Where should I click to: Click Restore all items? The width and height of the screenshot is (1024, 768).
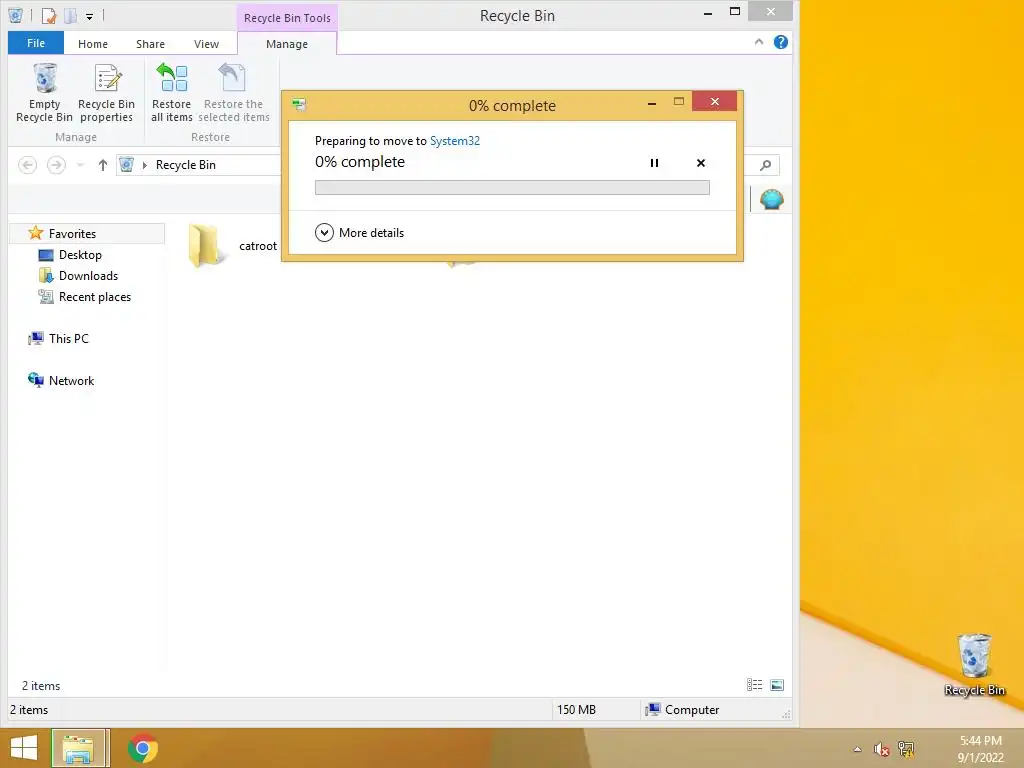(172, 93)
